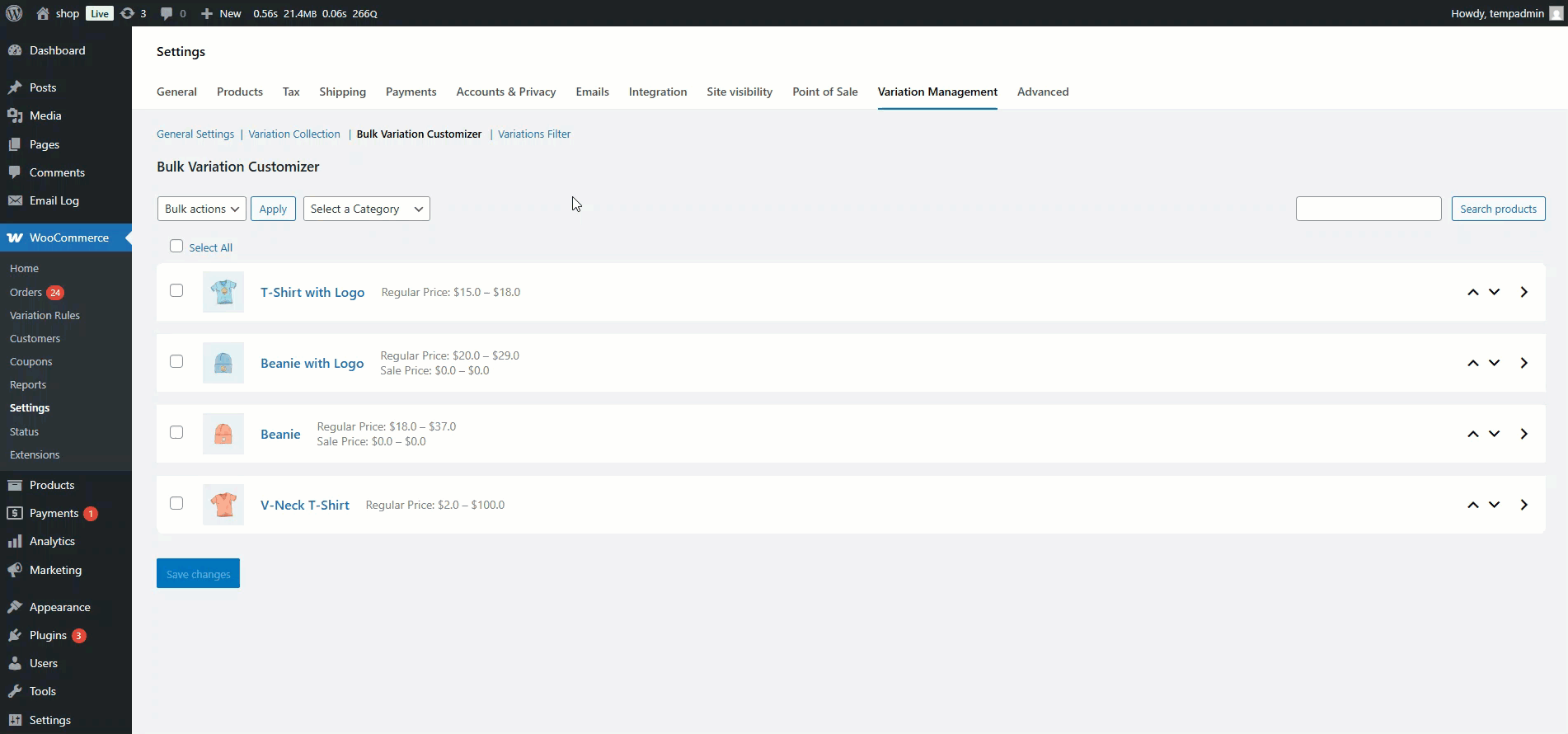Check the T-Shirt with Logo checkbox

click(176, 290)
